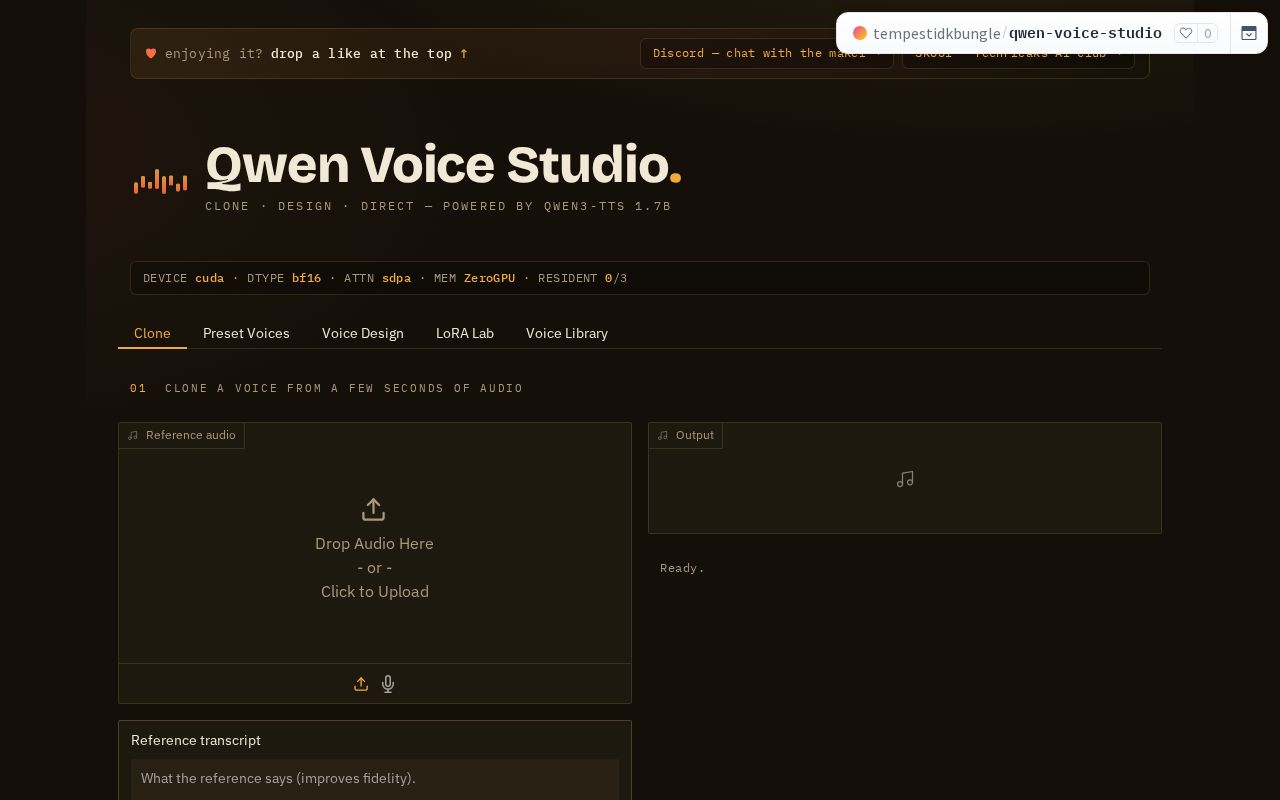The height and width of the screenshot is (800, 1280).
Task: Open tempestidkbungle profile link
Action: (936, 33)
